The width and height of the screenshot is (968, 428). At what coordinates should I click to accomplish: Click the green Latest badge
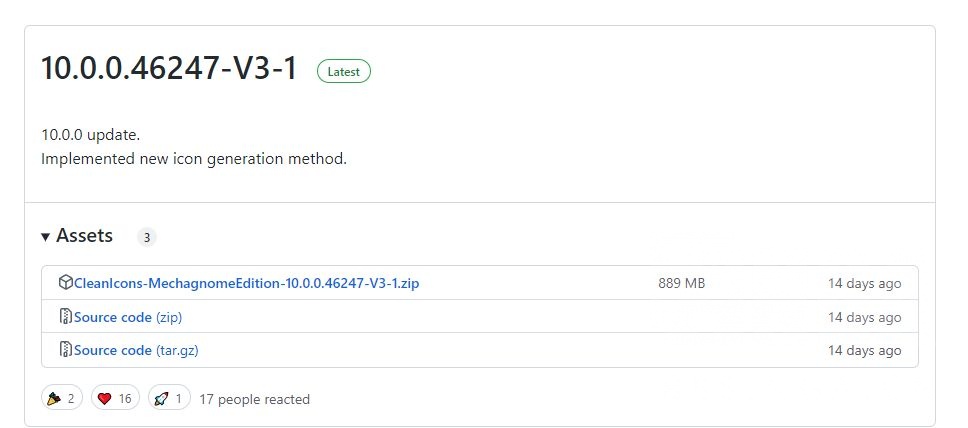point(343,72)
